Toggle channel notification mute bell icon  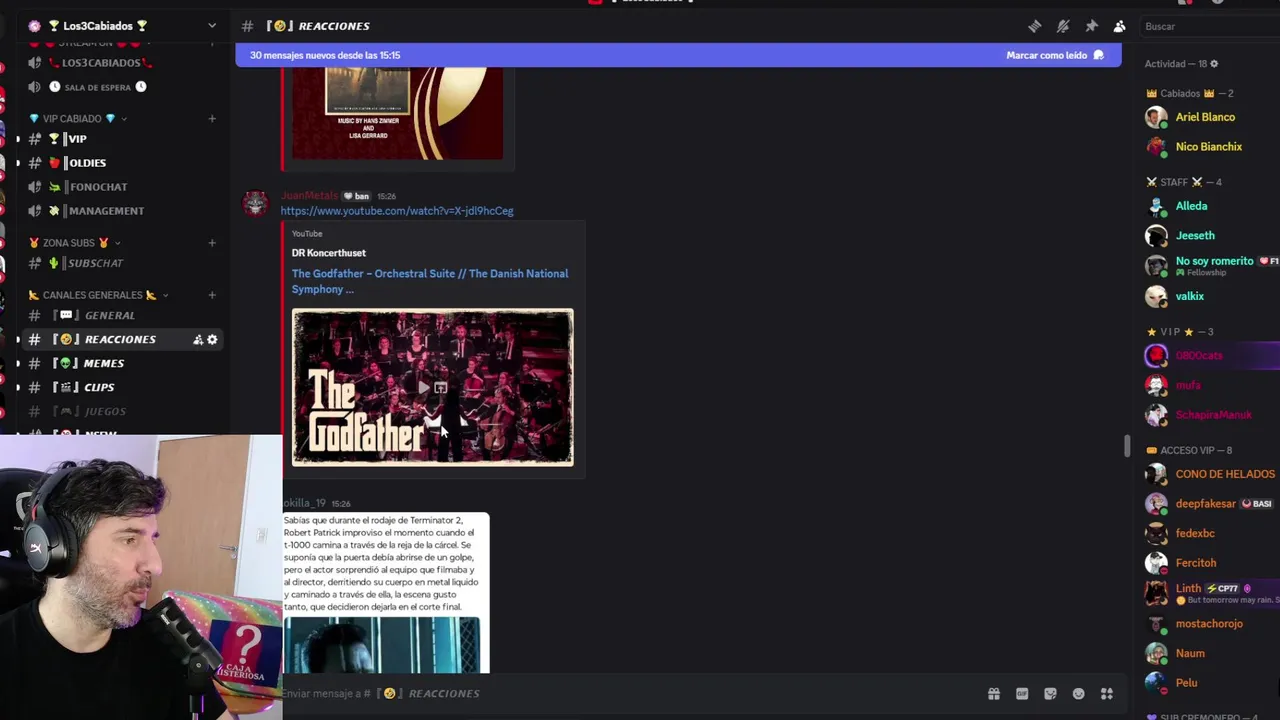point(1063,26)
